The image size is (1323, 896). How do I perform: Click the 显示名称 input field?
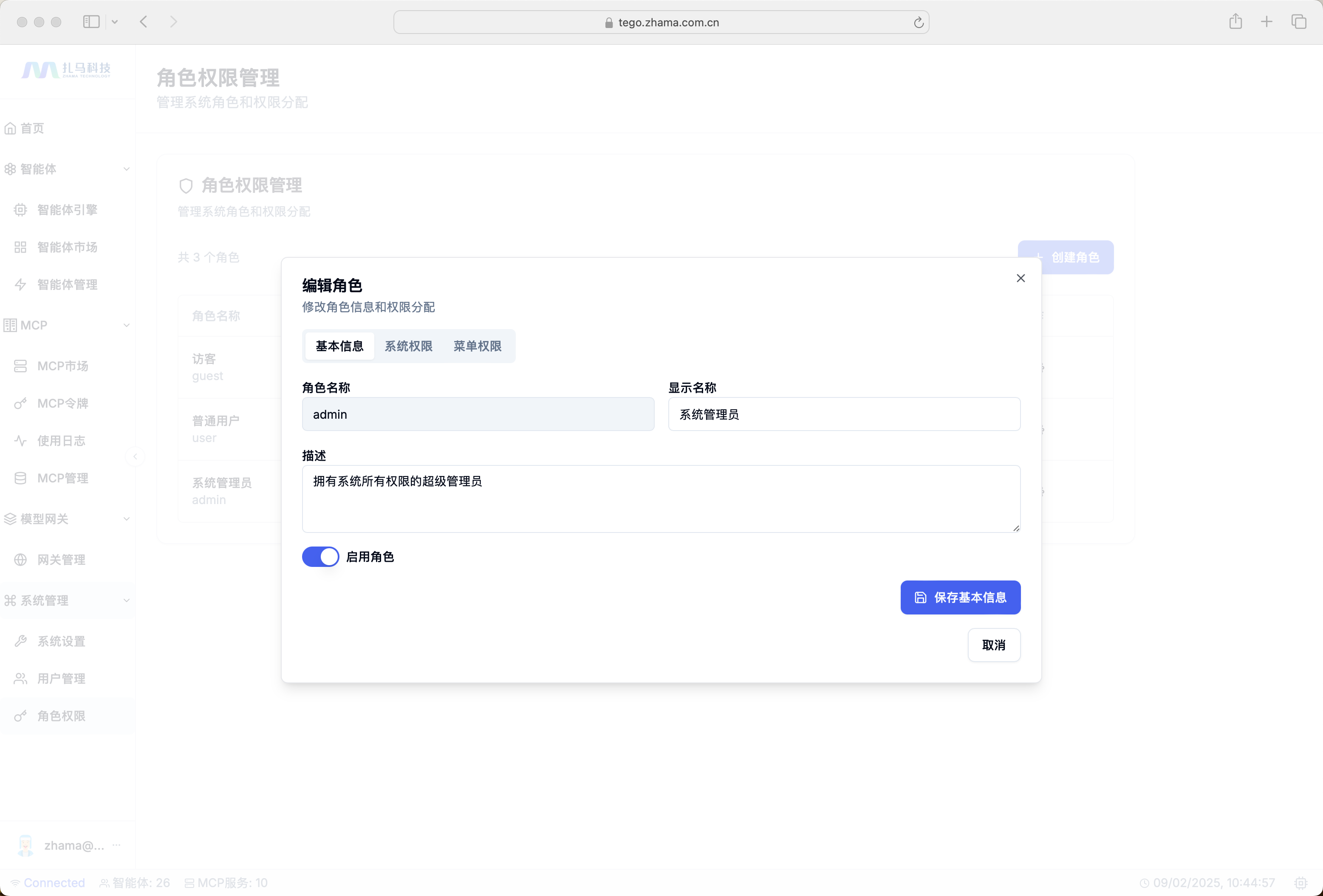pos(844,414)
